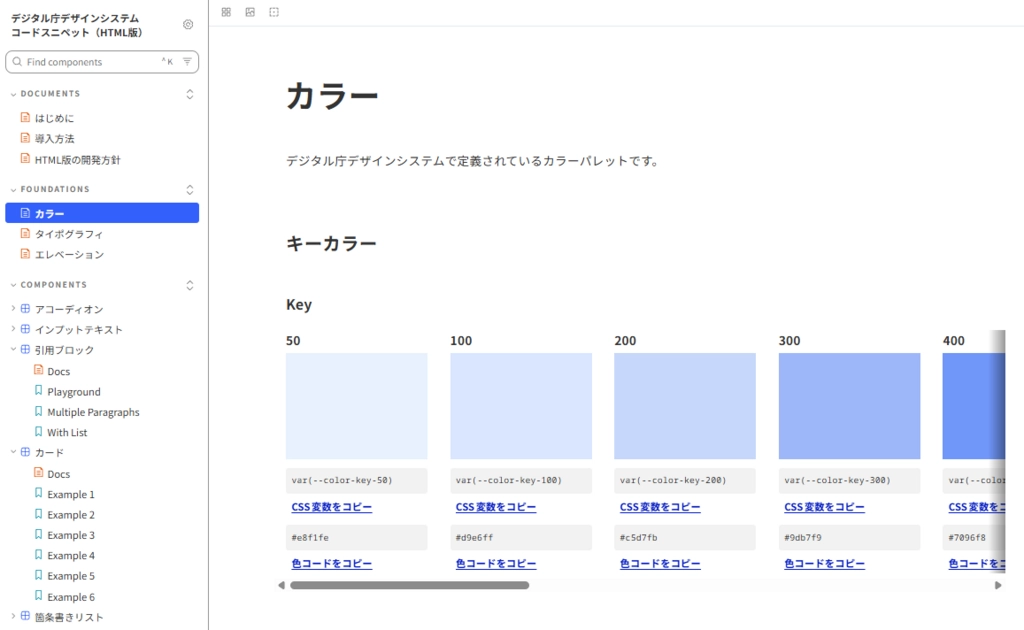Click the Key 200 color swatch
Viewport: 1024px width, 630px height.
pyautogui.click(x=685, y=406)
